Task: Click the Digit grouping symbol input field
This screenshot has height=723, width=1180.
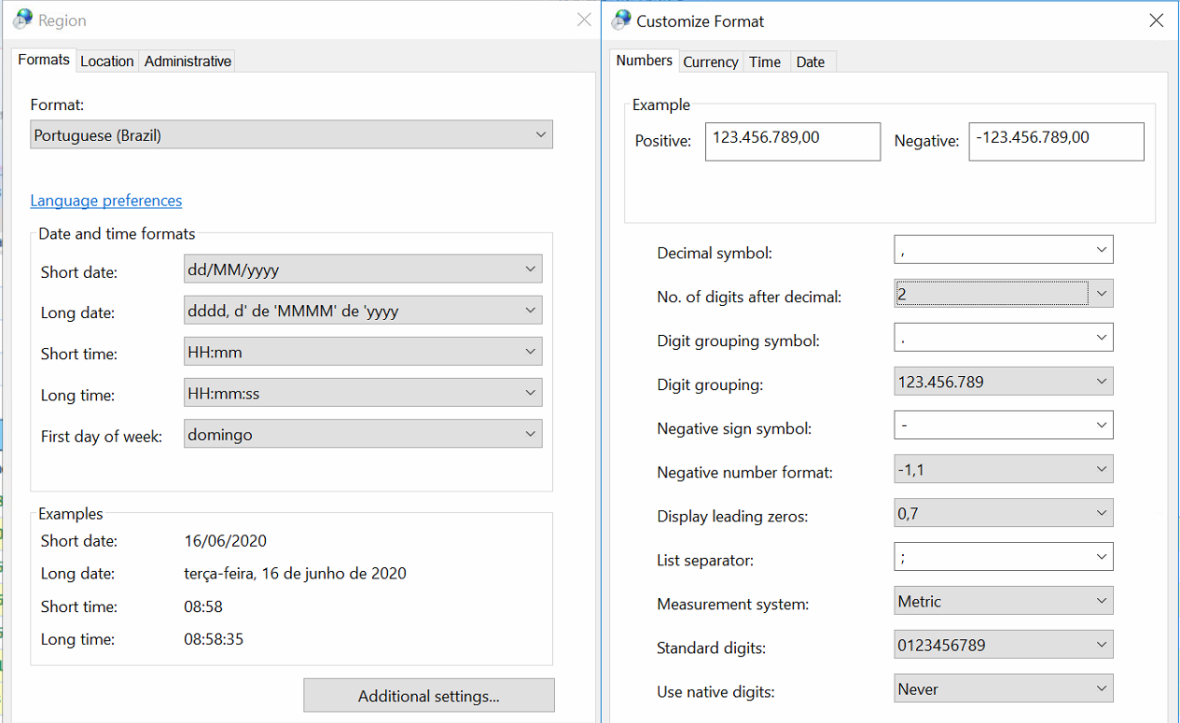Action: [990, 338]
